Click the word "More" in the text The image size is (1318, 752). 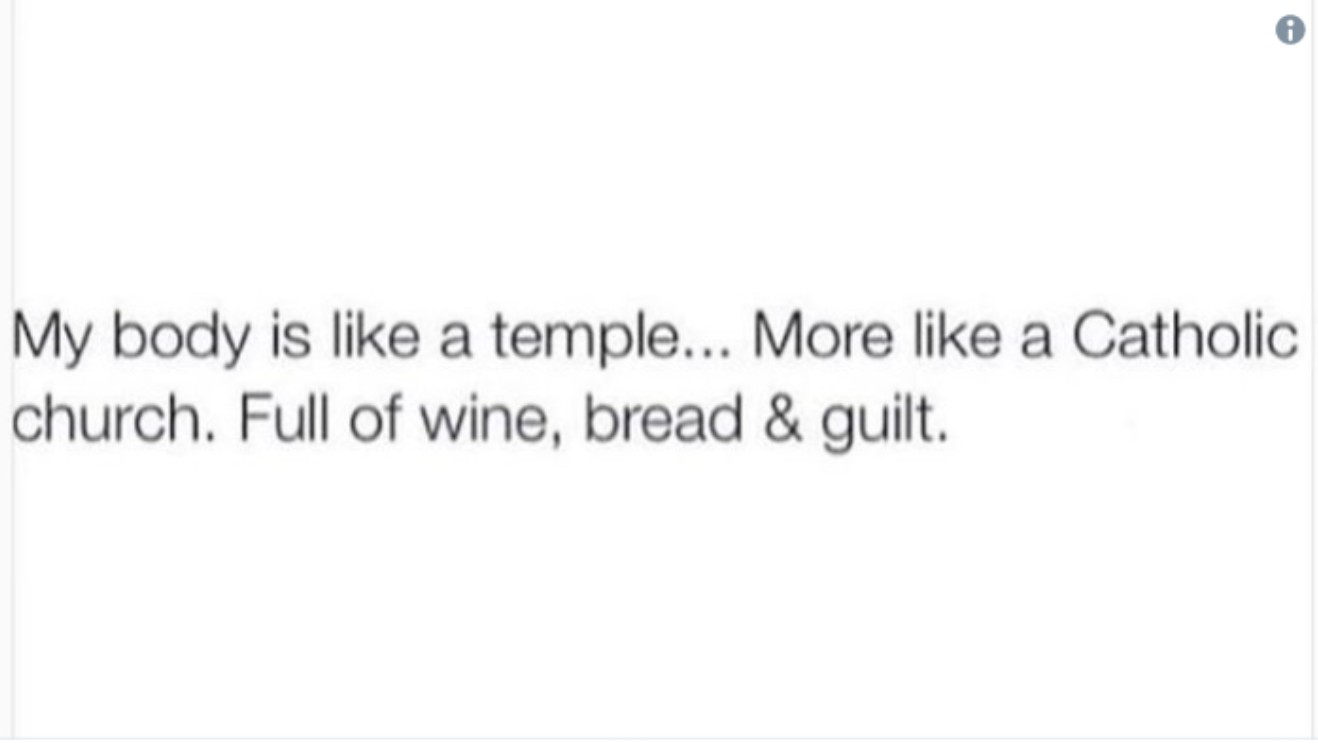click(824, 339)
